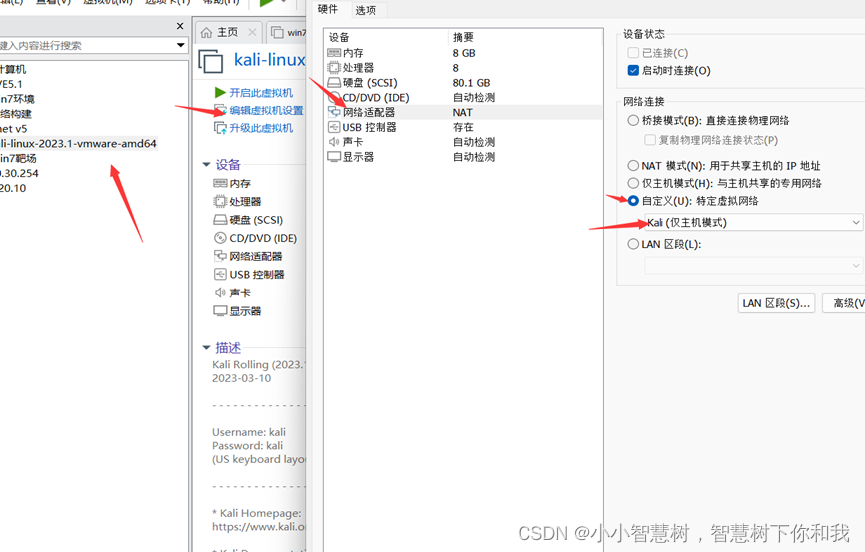
Task: Click 升级此虚拟机 link
Action: coord(261,128)
